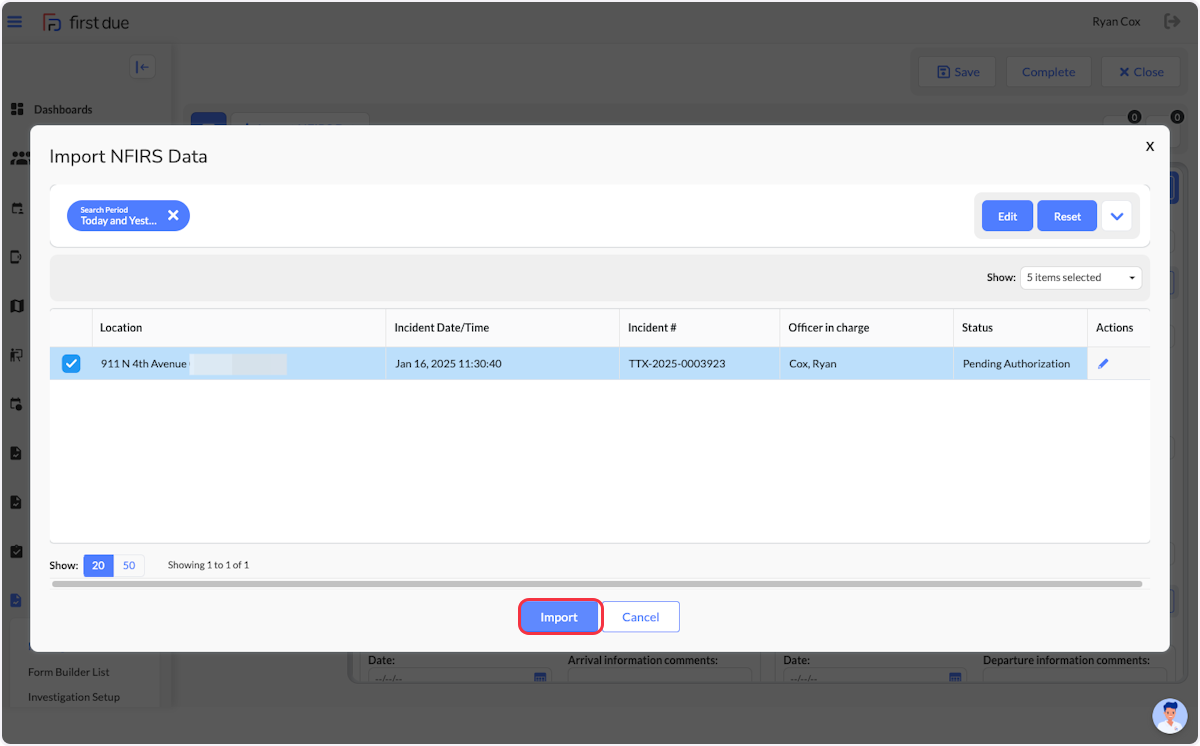Open Dashboards in the sidebar
1200x746 pixels.
(x=63, y=109)
